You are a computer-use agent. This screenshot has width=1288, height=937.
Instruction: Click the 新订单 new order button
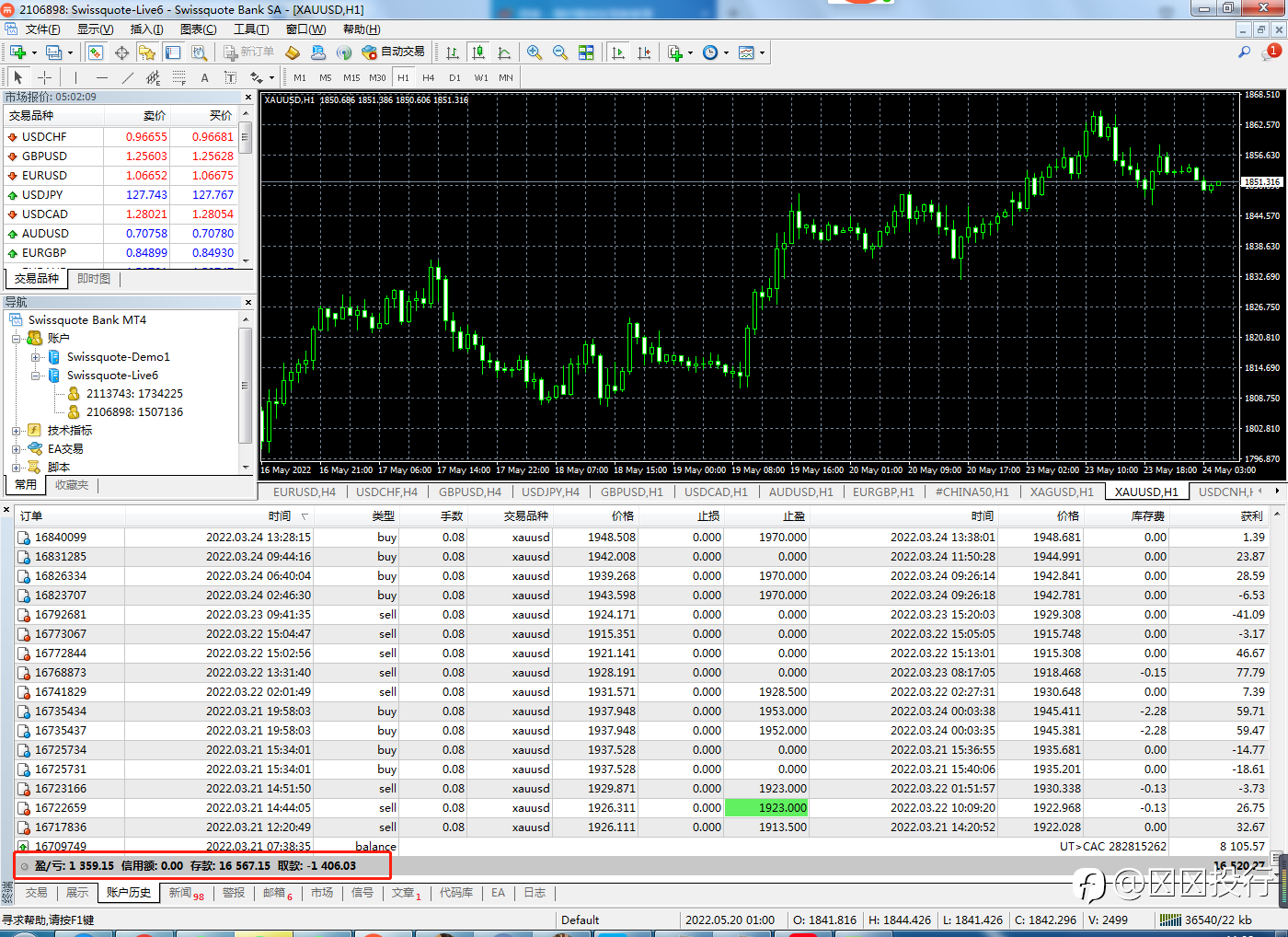[x=248, y=52]
